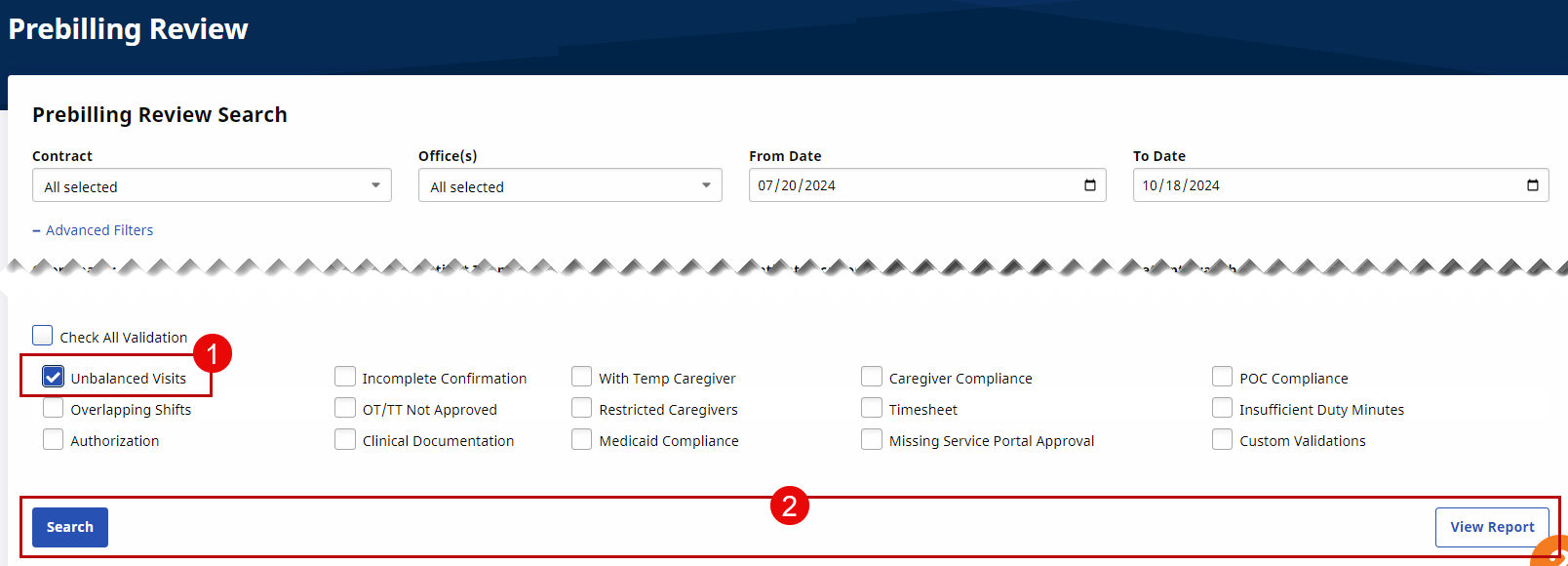Check the Clinical Documentation option
Image resolution: width=1568 pixels, height=566 pixels.
(x=345, y=439)
